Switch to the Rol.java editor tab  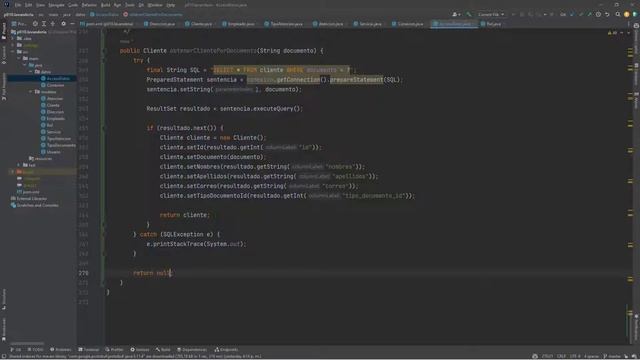pyautogui.click(x=491, y=24)
